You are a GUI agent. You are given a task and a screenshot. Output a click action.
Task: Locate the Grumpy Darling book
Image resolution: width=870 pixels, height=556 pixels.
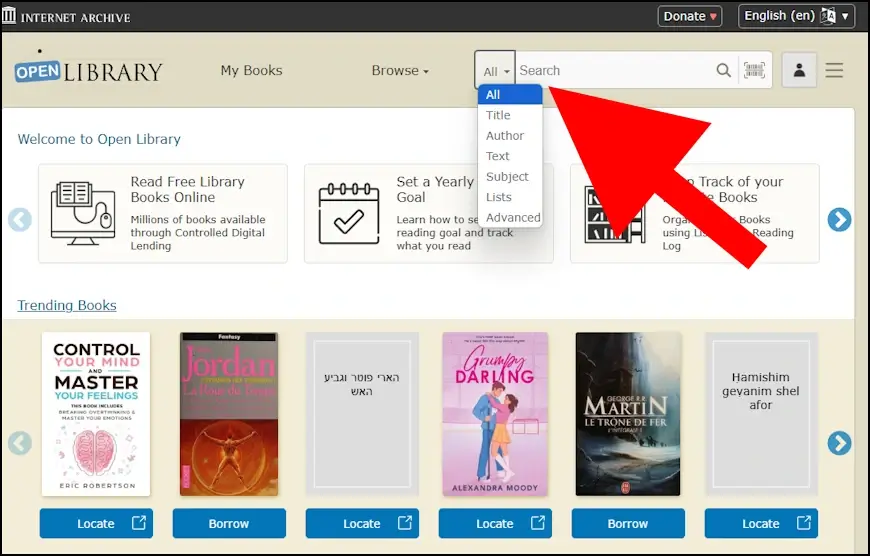[x=495, y=523]
